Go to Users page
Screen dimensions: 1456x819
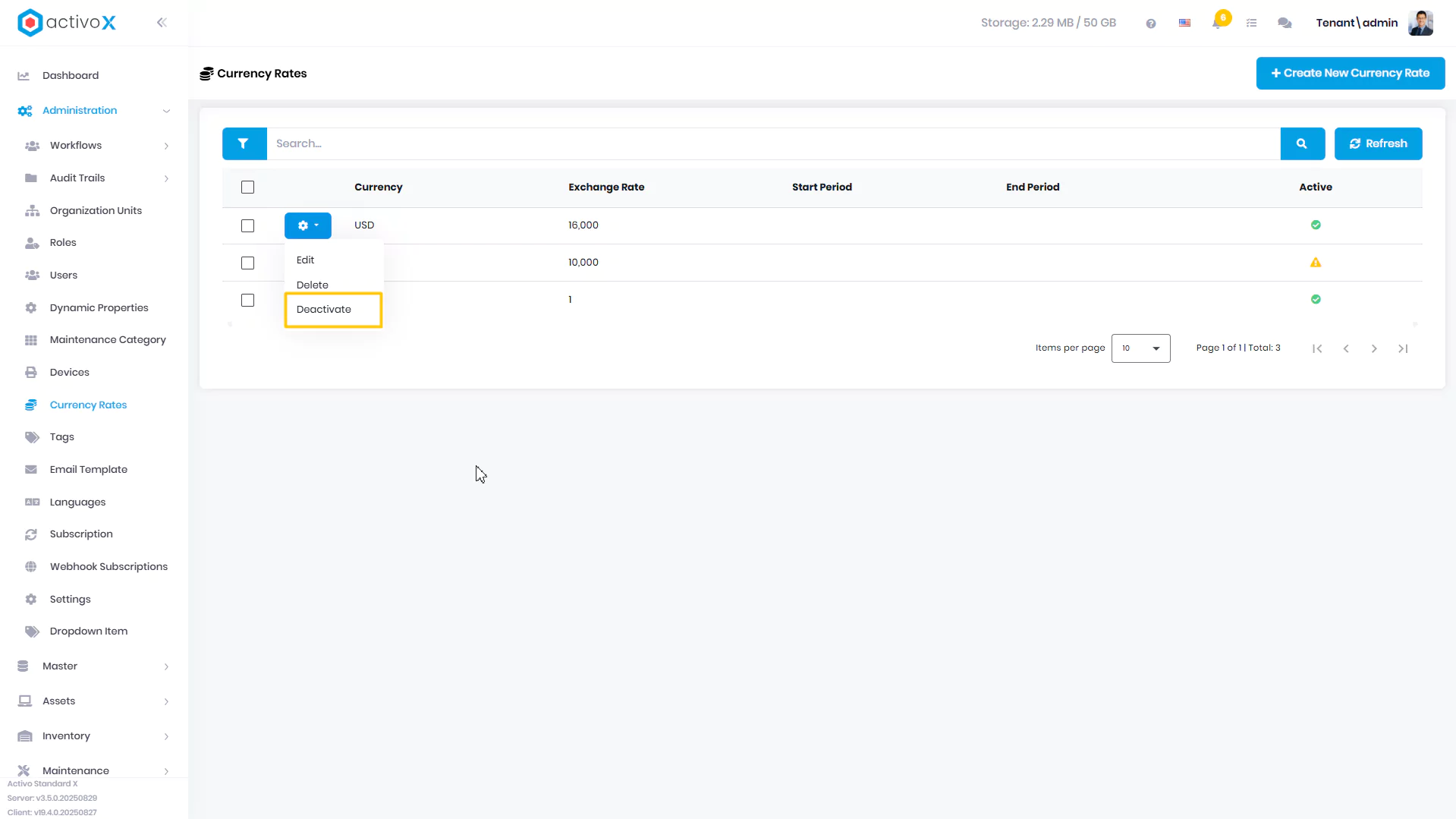coord(64,276)
